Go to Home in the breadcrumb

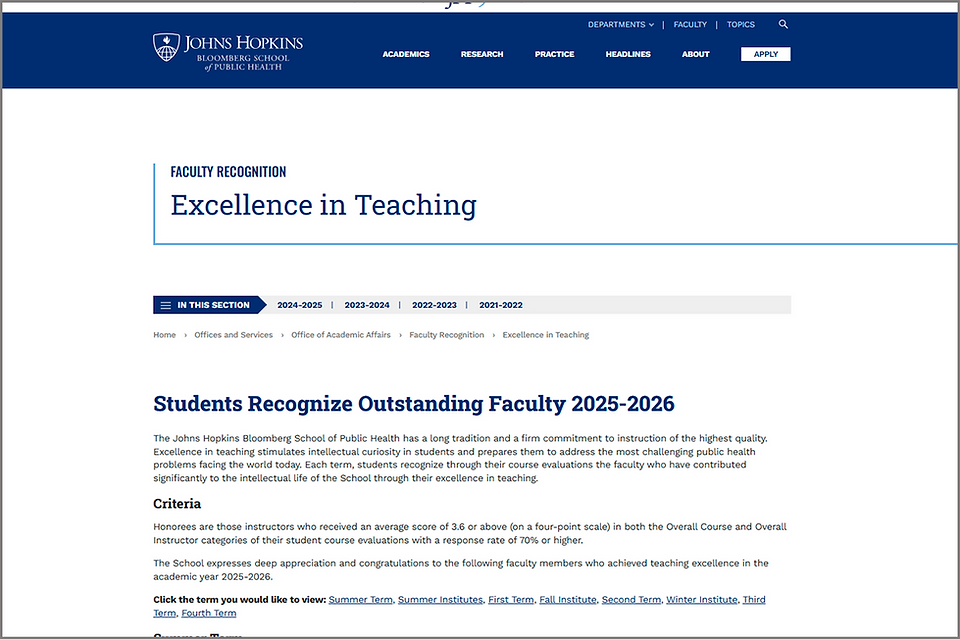click(164, 335)
